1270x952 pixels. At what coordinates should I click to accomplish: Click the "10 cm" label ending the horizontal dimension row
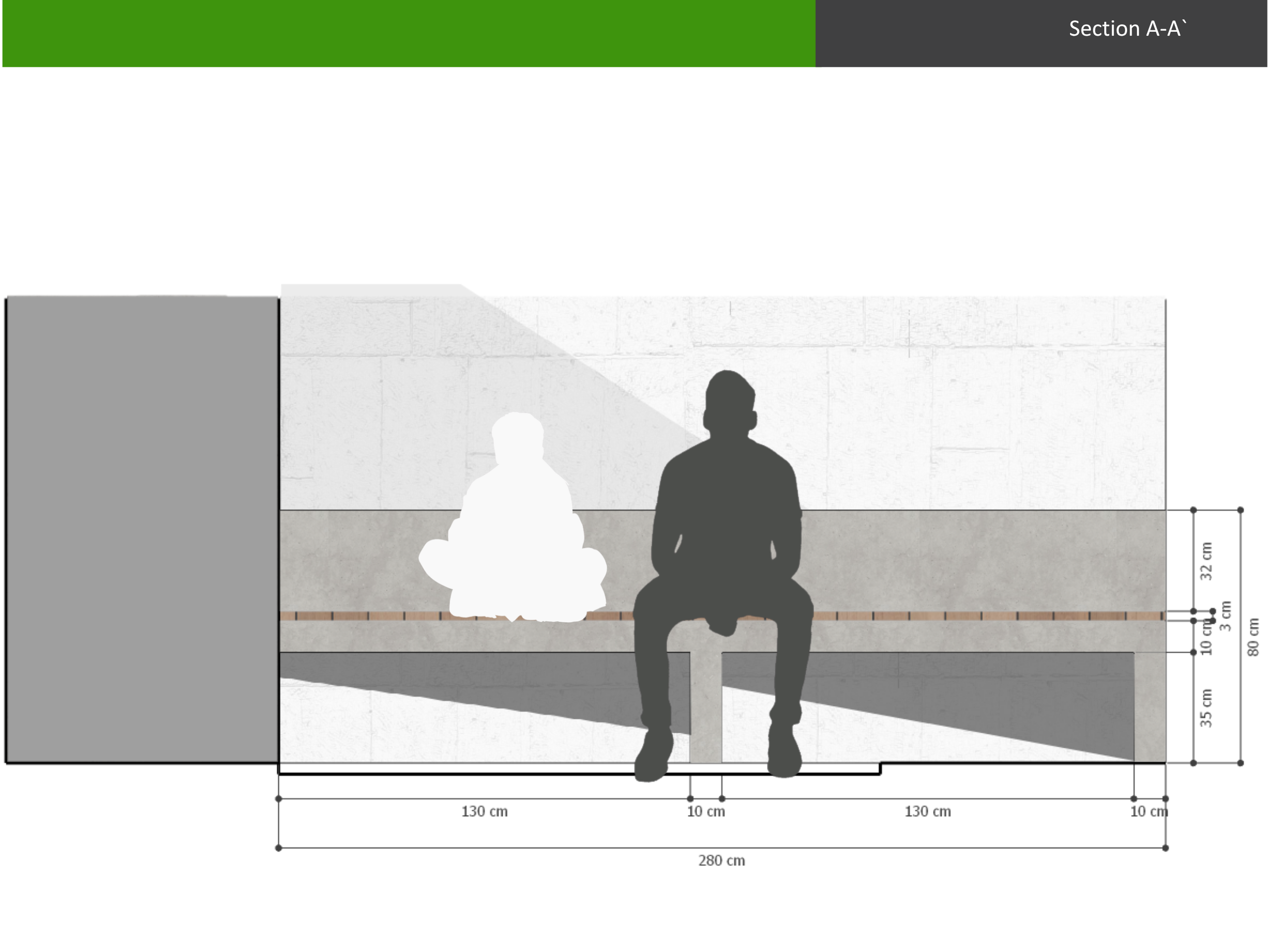tap(1149, 811)
